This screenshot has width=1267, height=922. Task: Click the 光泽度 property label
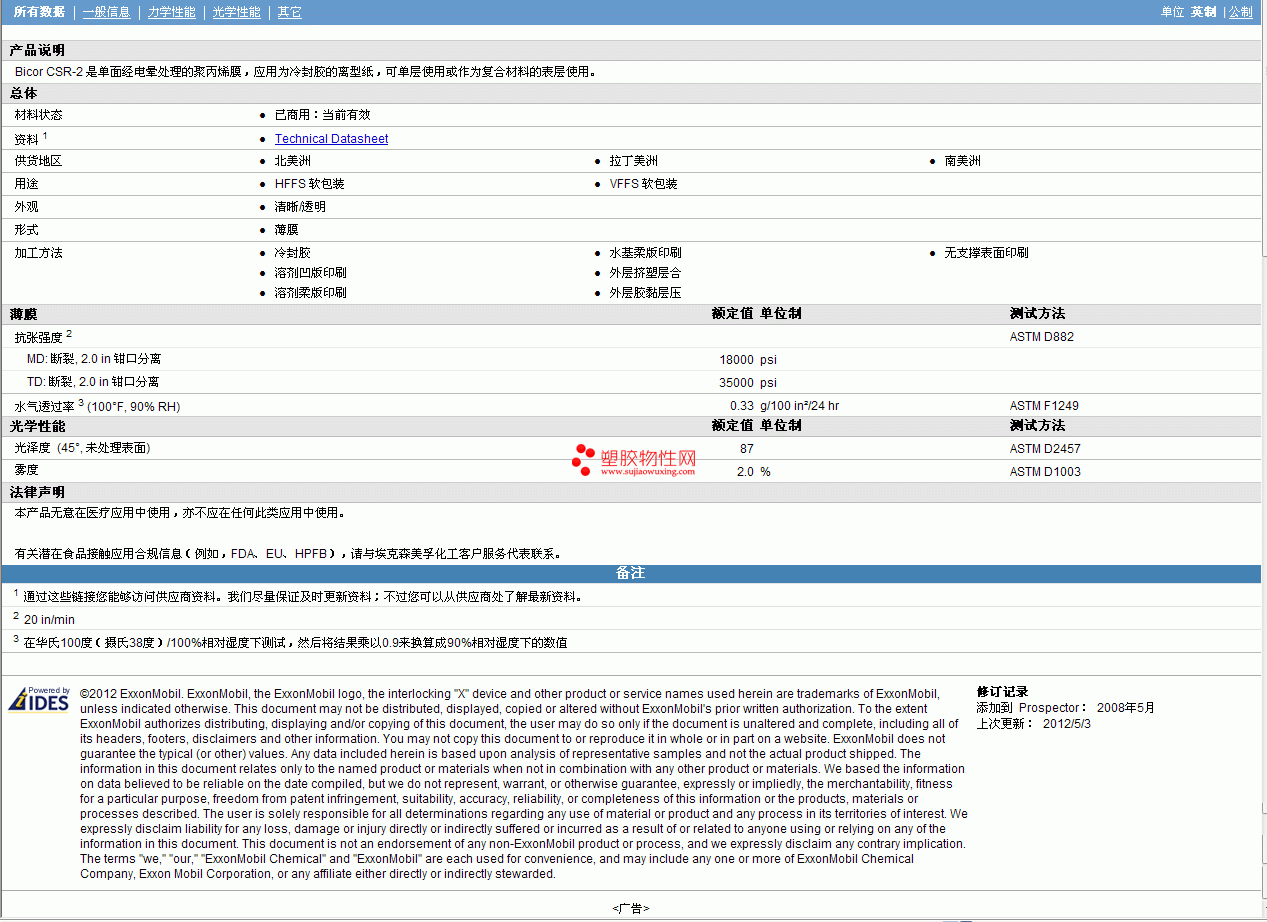(32, 449)
